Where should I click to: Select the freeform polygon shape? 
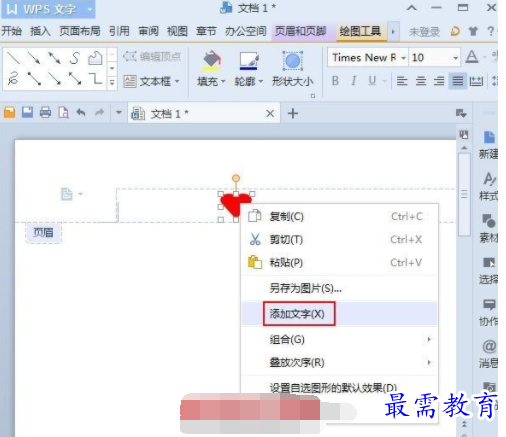(95, 58)
